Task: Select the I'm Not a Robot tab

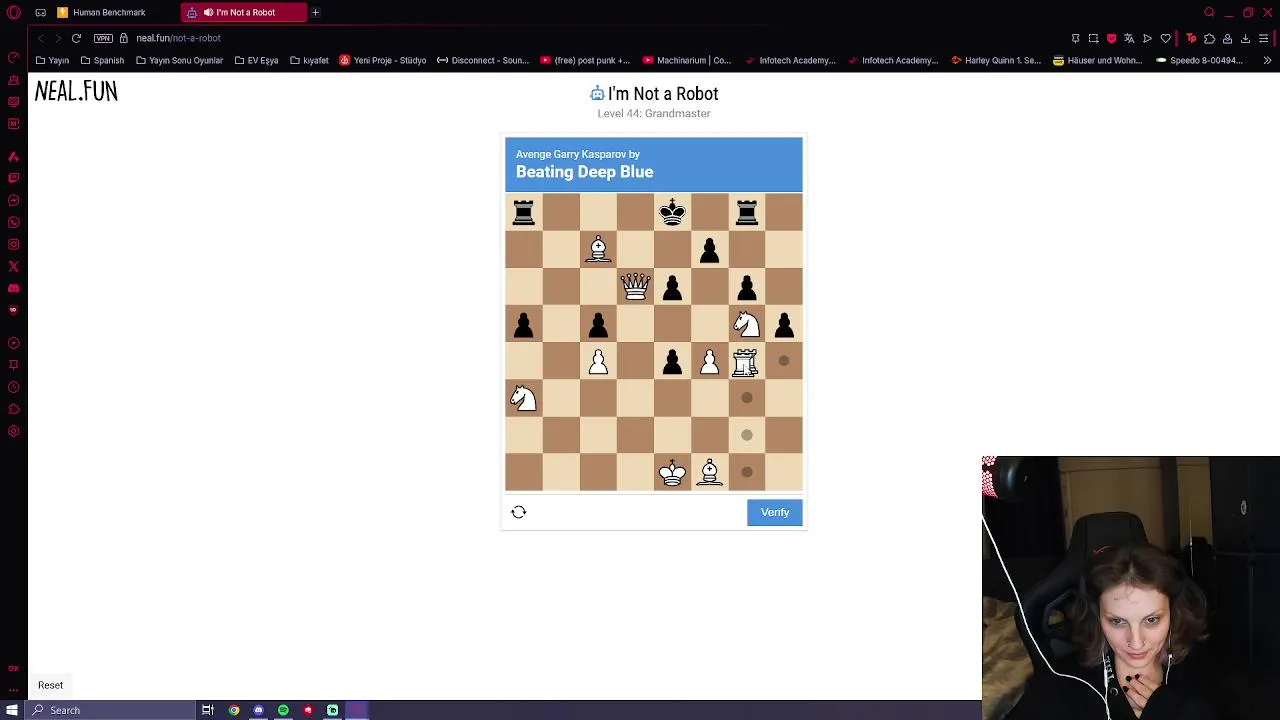Action: (245, 12)
